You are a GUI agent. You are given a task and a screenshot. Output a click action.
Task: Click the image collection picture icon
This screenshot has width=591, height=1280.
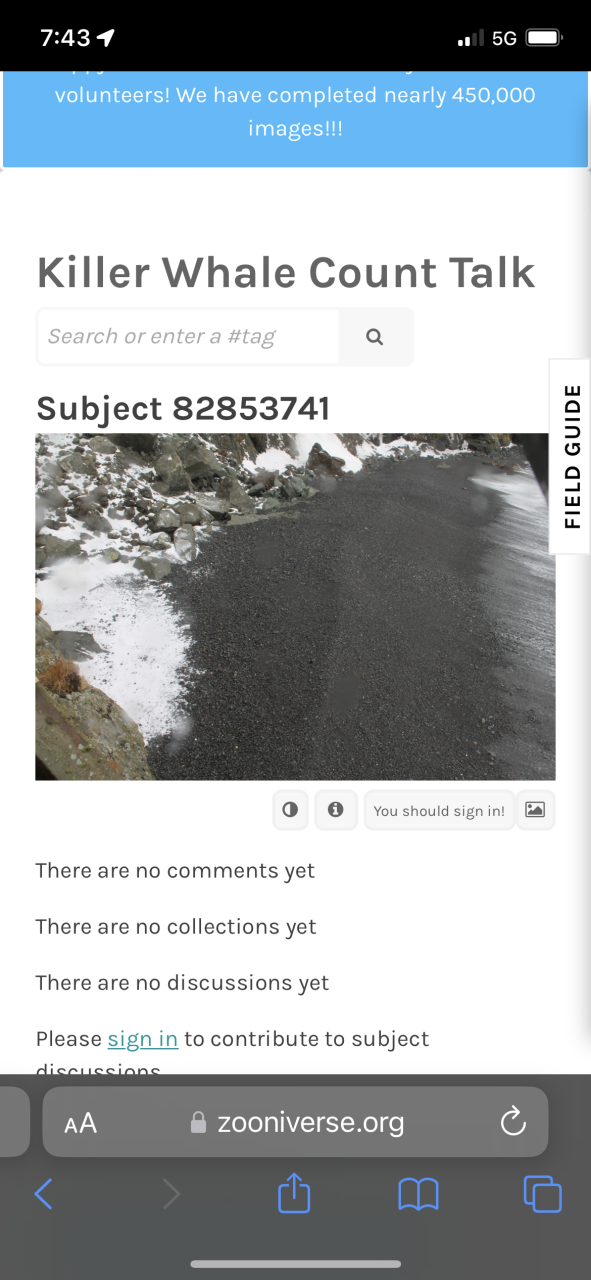click(x=535, y=810)
